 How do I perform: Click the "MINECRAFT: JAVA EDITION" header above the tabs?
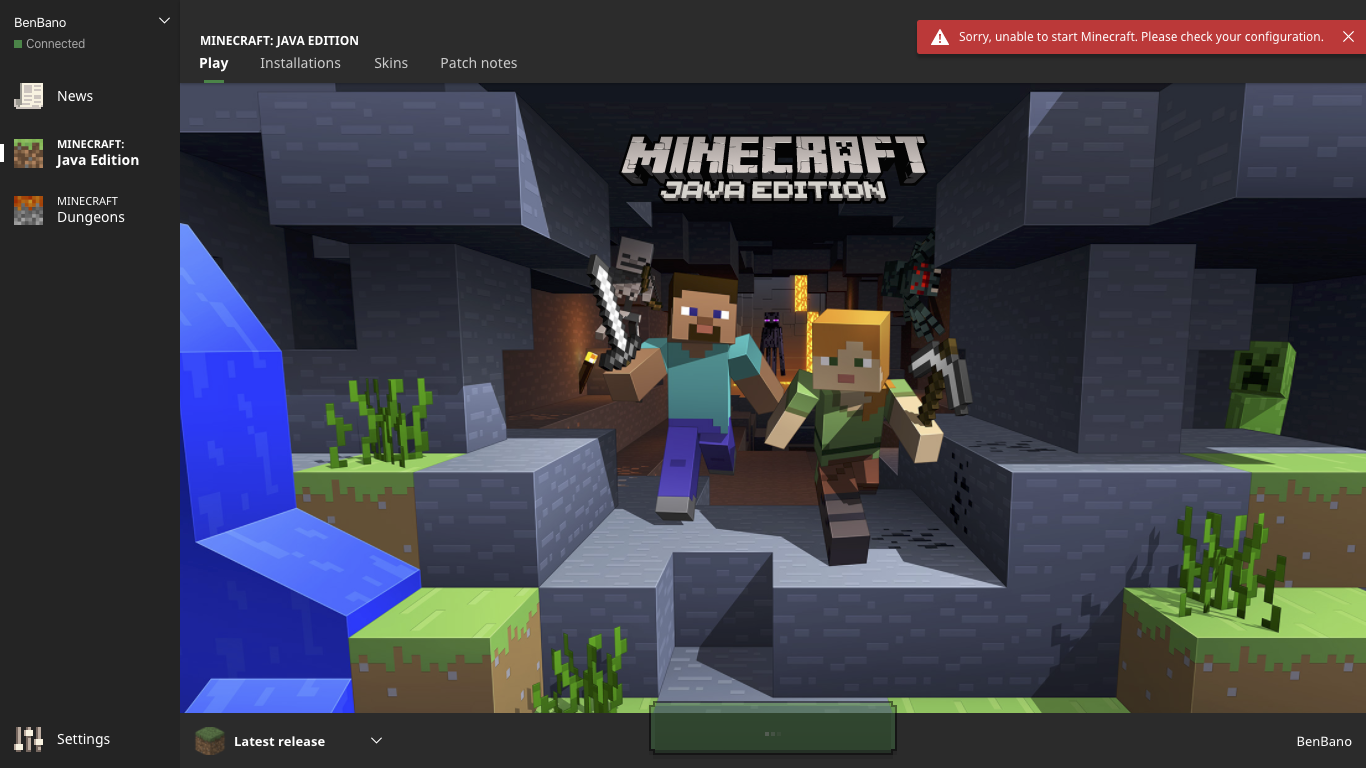click(x=279, y=41)
